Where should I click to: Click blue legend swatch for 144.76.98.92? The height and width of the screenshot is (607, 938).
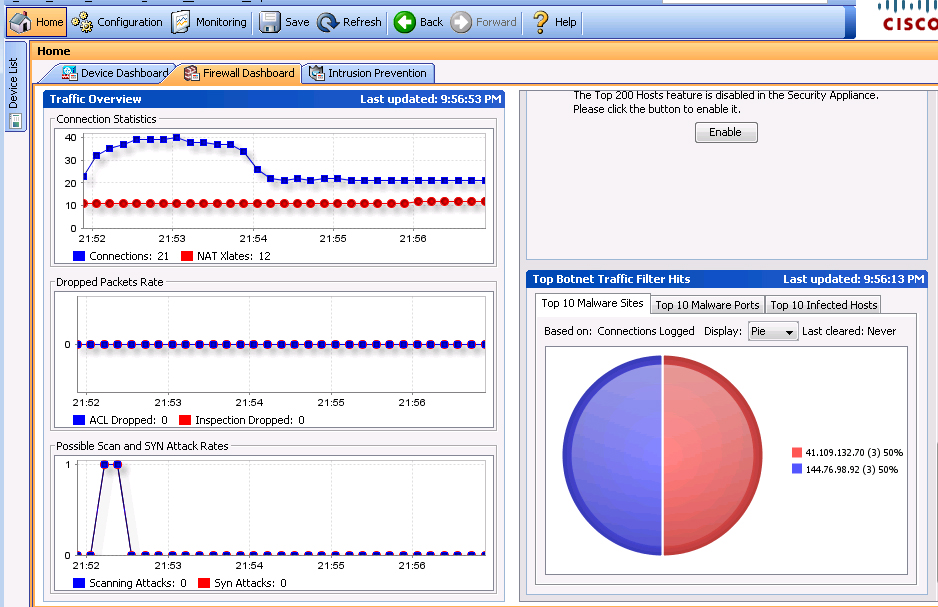click(x=797, y=468)
